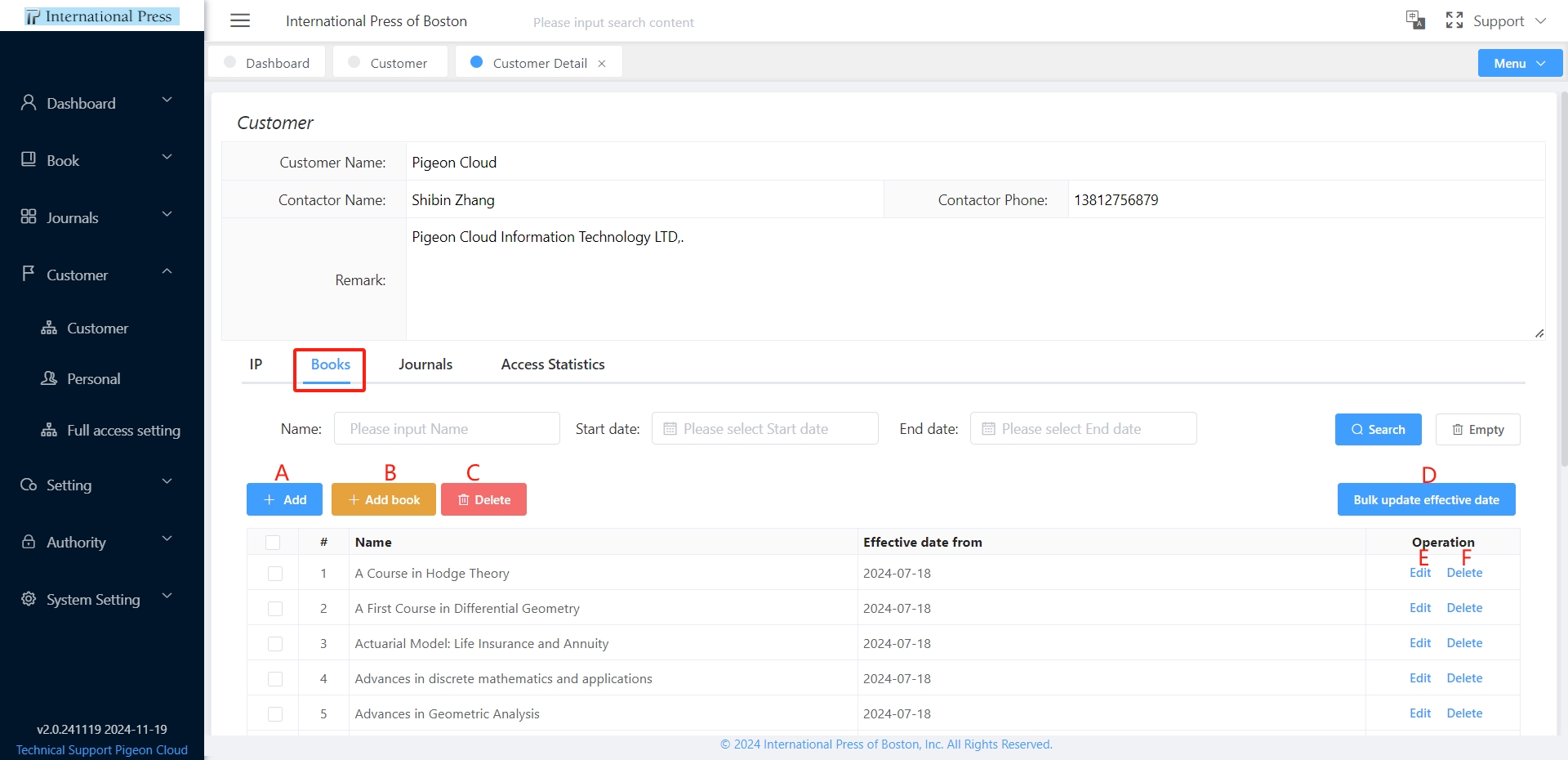Click the Personal submenu user icon
Image resolution: width=1568 pixels, height=760 pixels.
[49, 378]
